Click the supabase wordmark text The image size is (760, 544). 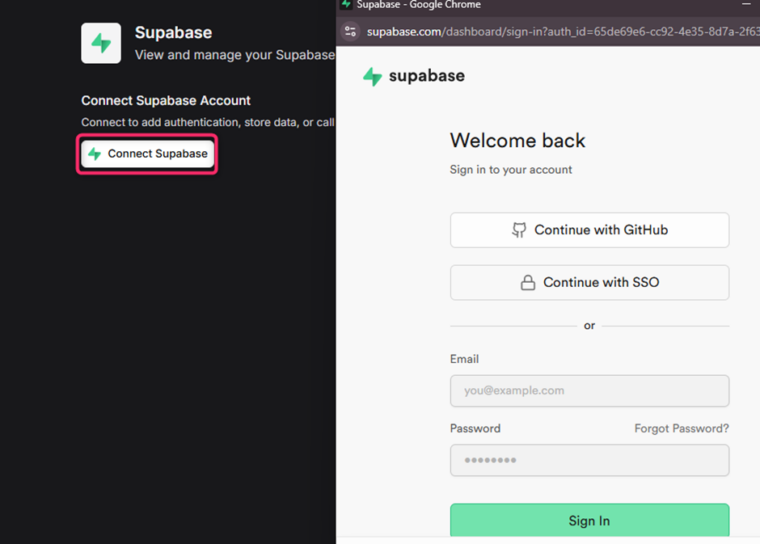427,76
